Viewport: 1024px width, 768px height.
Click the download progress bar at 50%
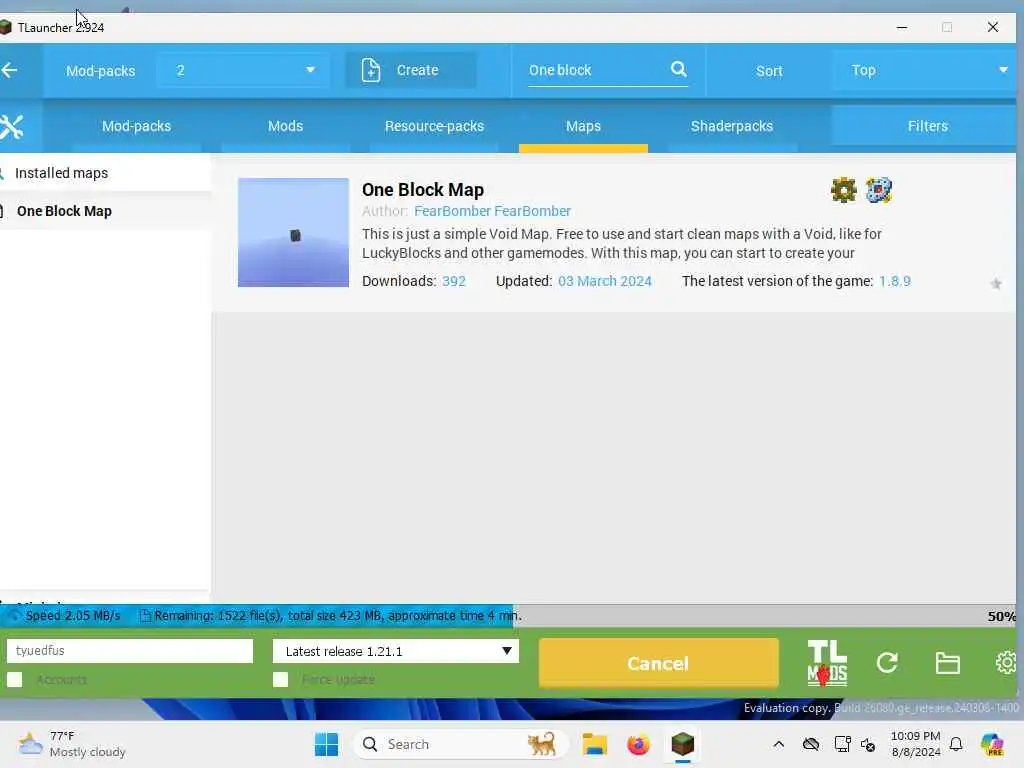click(508, 616)
